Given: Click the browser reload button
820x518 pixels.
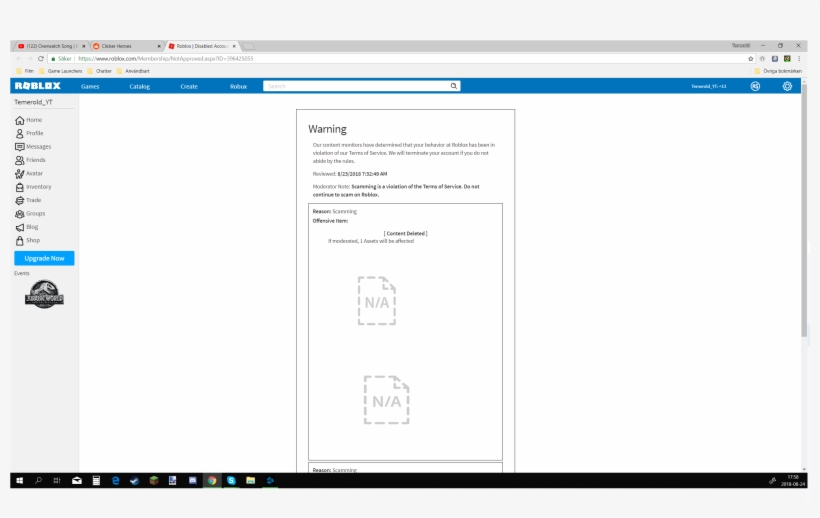Looking at the screenshot, I should coord(41,59).
